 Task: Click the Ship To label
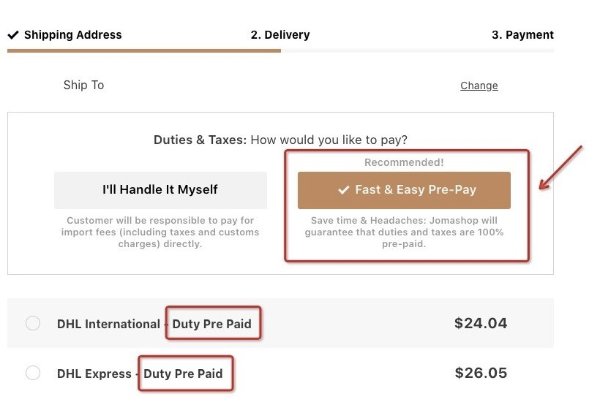tap(83, 85)
